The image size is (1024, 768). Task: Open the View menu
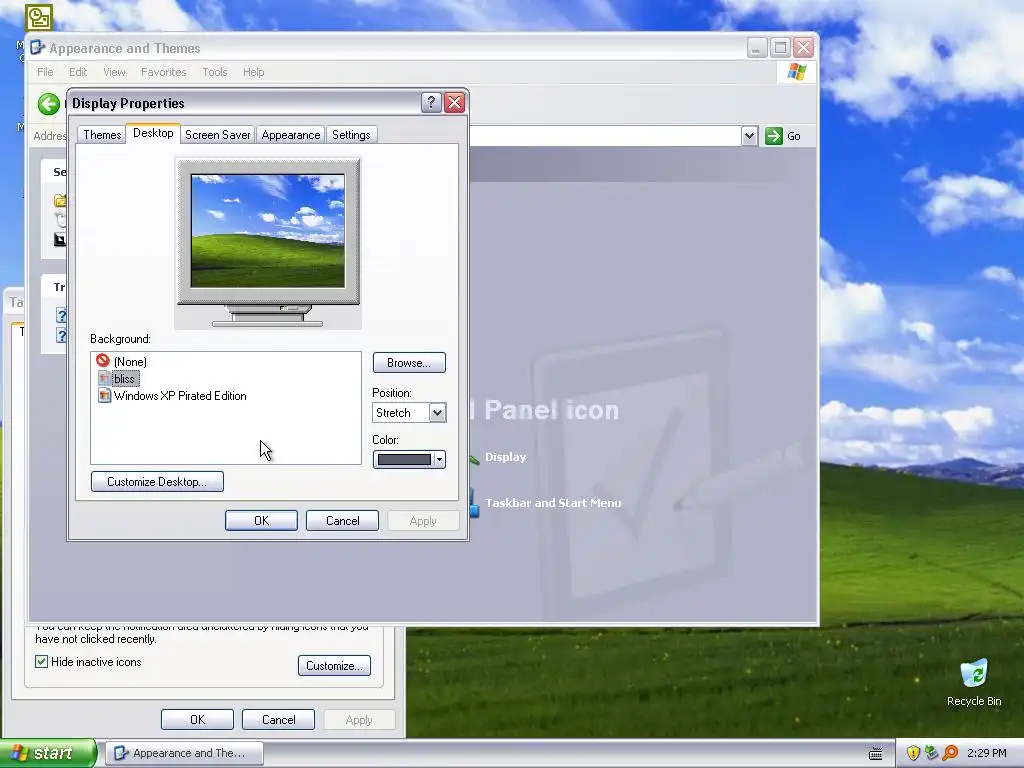point(114,72)
